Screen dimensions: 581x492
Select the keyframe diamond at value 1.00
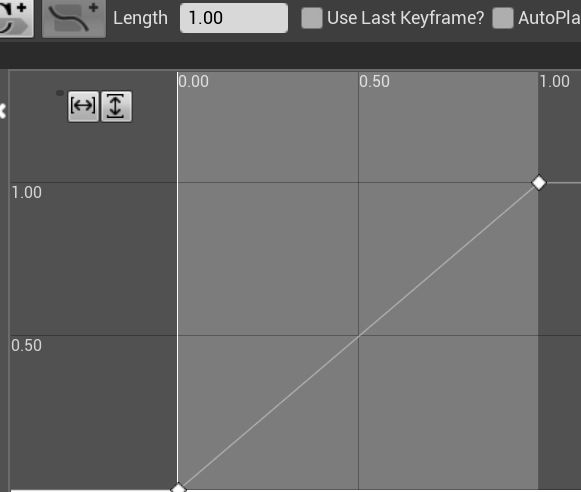(x=539, y=183)
